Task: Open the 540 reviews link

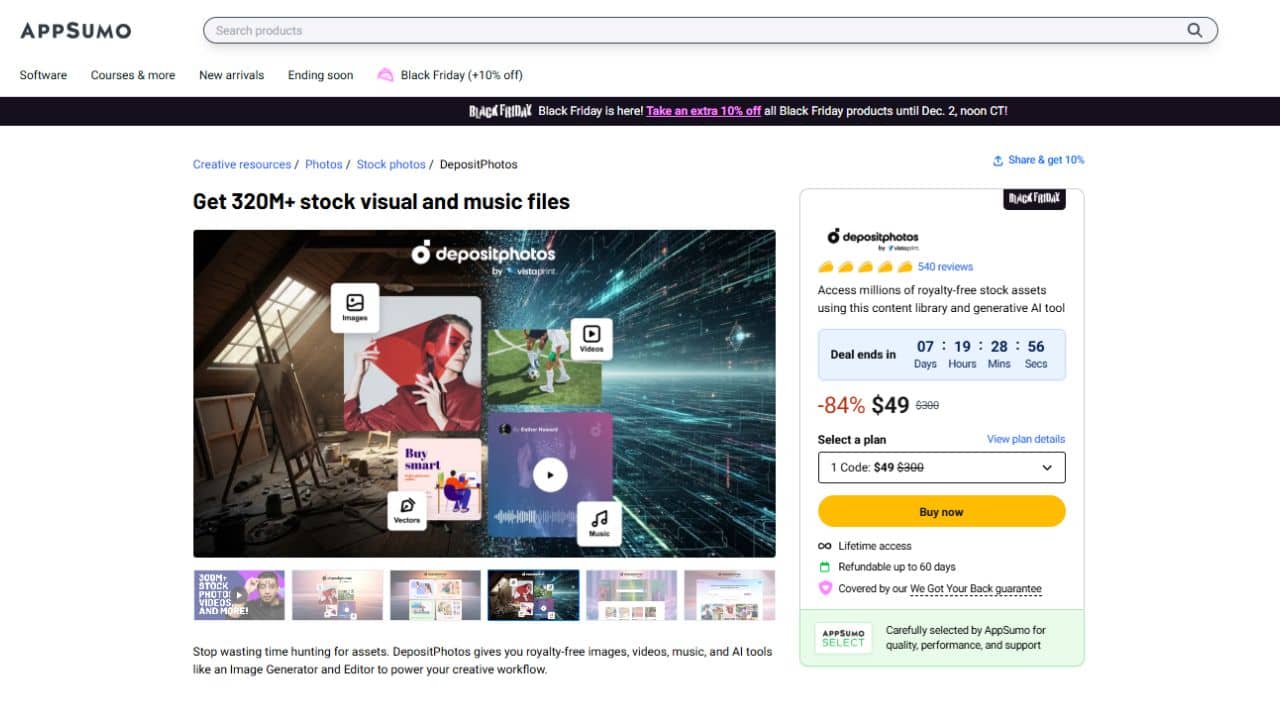Action: [x=945, y=267]
